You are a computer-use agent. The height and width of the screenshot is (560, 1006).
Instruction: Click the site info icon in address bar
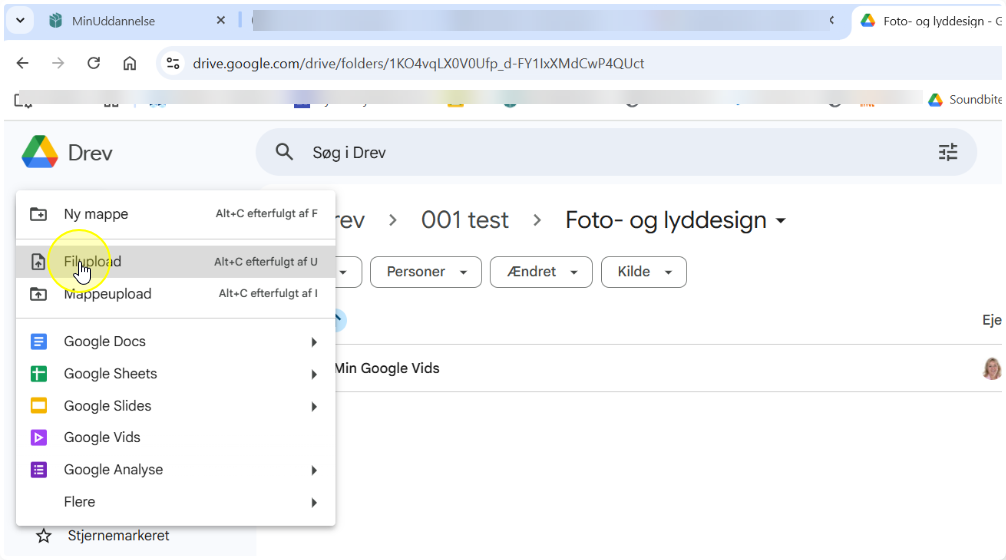(x=173, y=63)
